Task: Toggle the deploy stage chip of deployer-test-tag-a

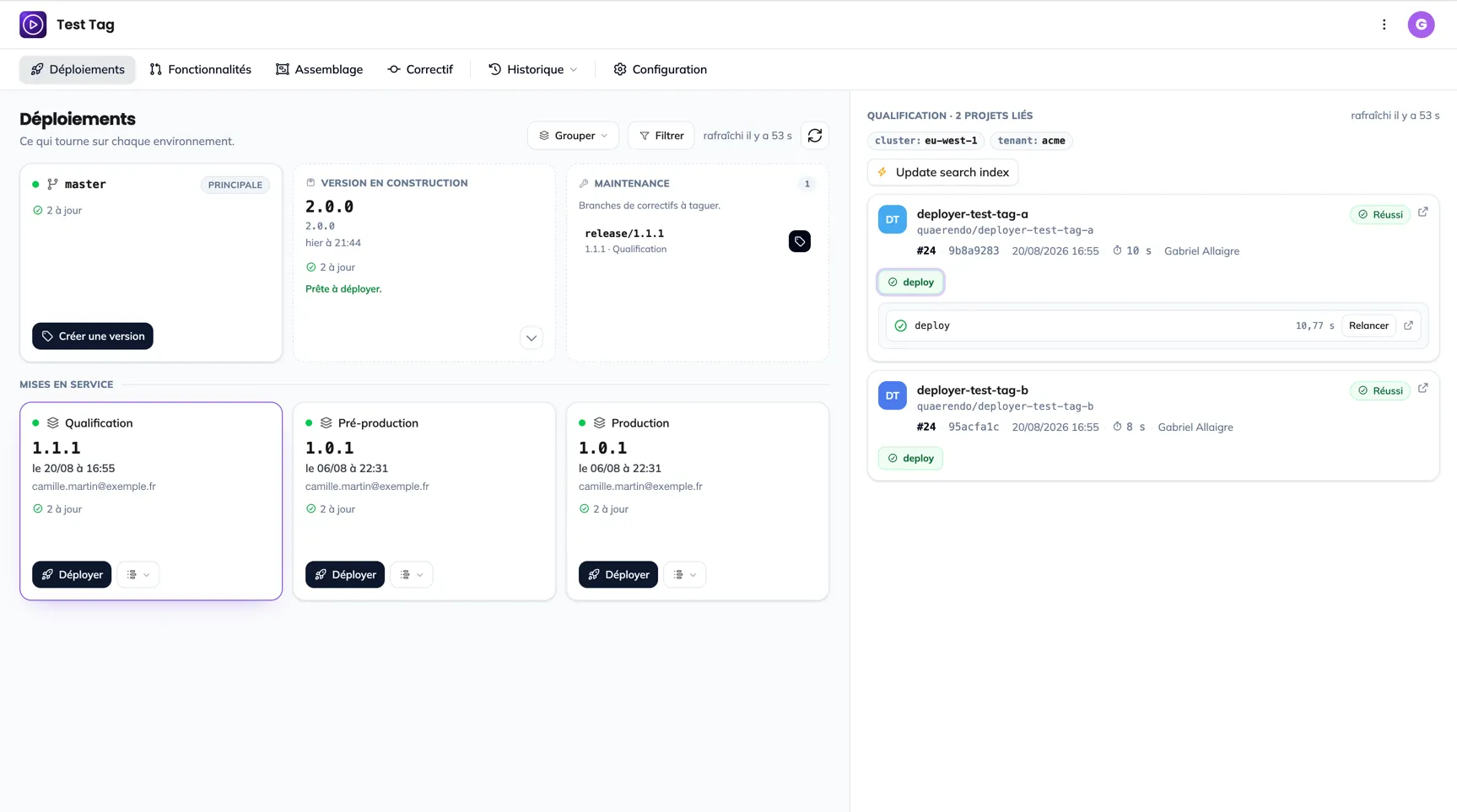Action: (x=910, y=282)
